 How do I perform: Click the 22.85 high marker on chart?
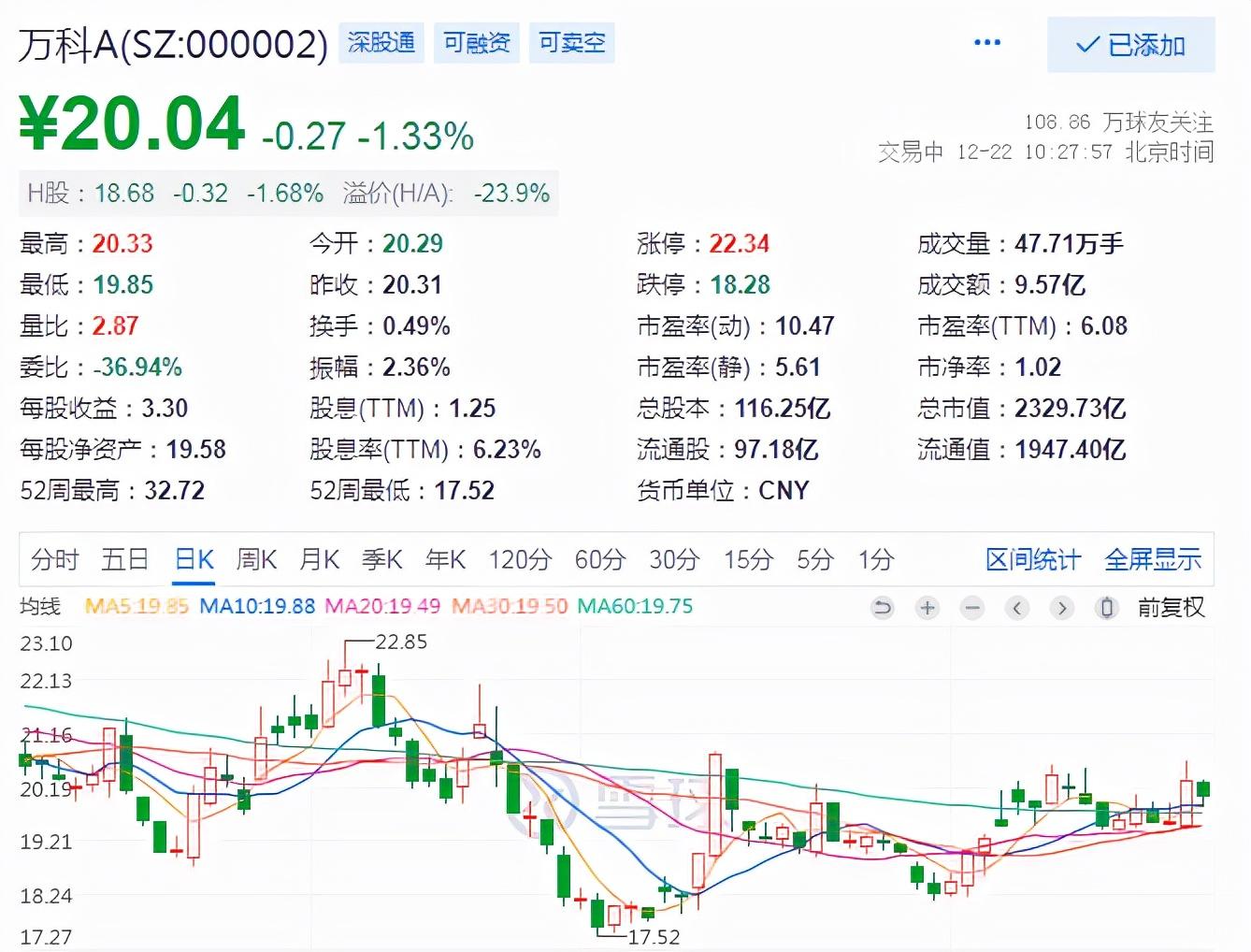click(x=401, y=642)
